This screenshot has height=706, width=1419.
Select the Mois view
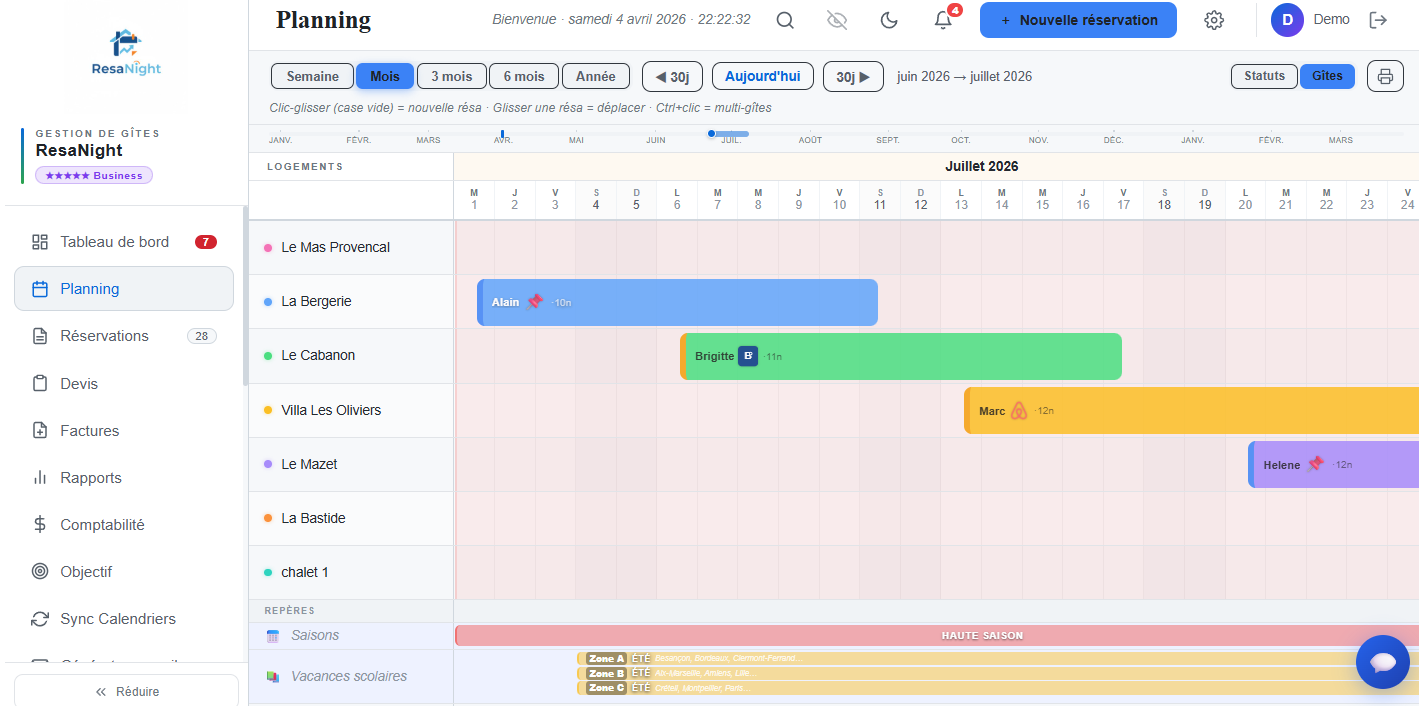tap(385, 76)
